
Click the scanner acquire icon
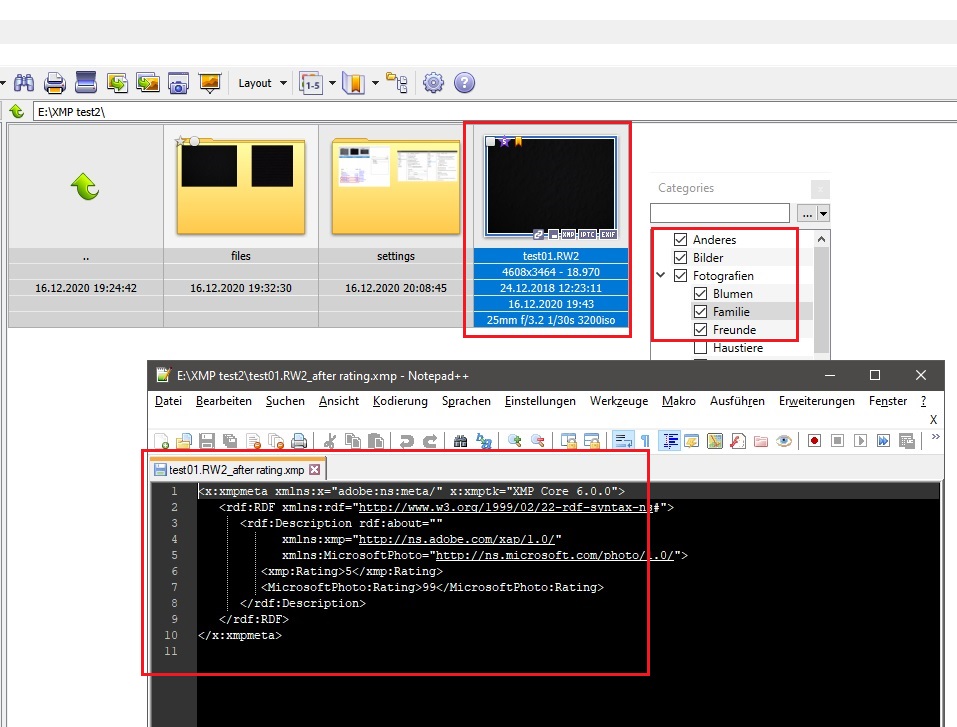tap(86, 84)
